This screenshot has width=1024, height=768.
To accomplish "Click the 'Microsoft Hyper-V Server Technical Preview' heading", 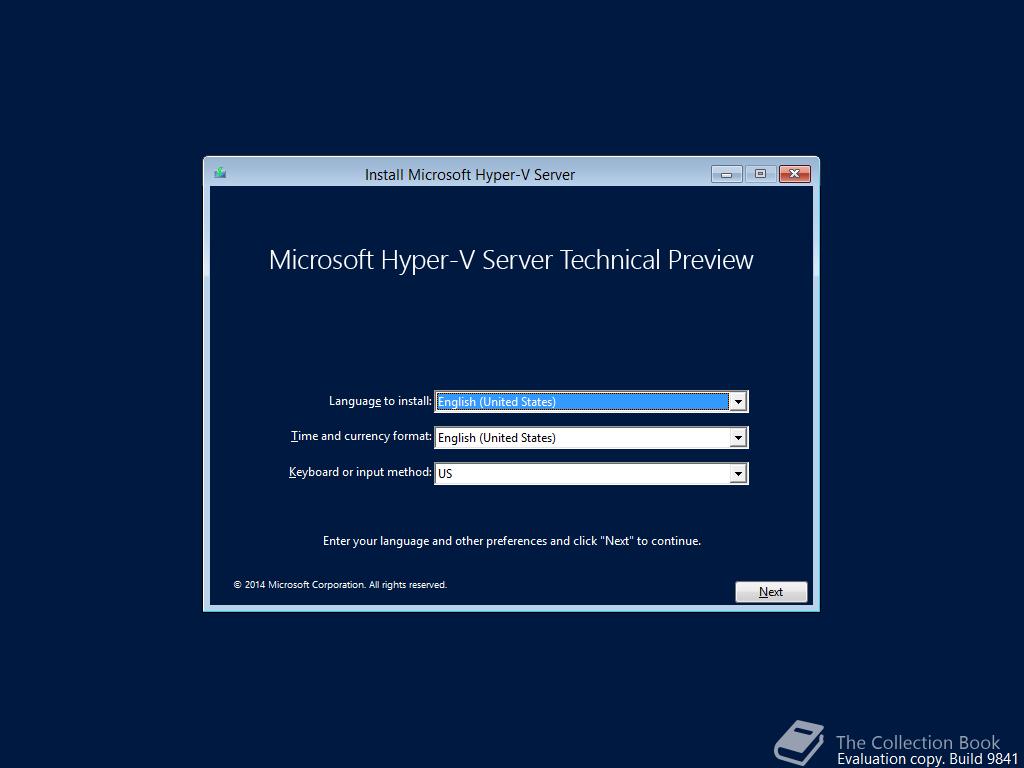I will [511, 260].
